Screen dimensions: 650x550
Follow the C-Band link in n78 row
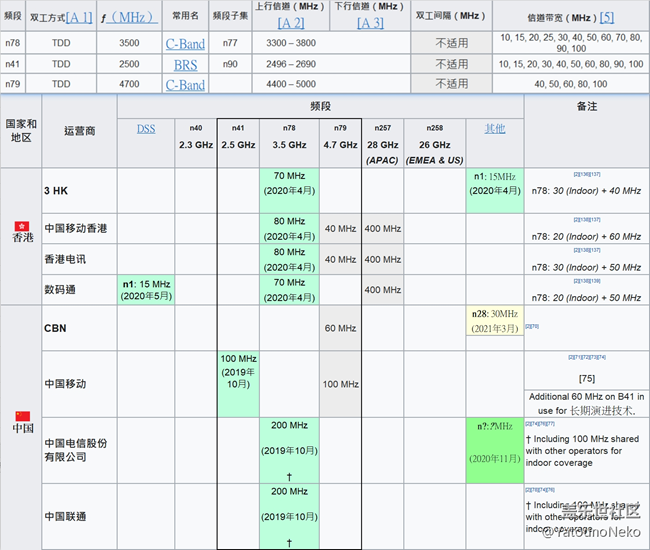click(185, 44)
